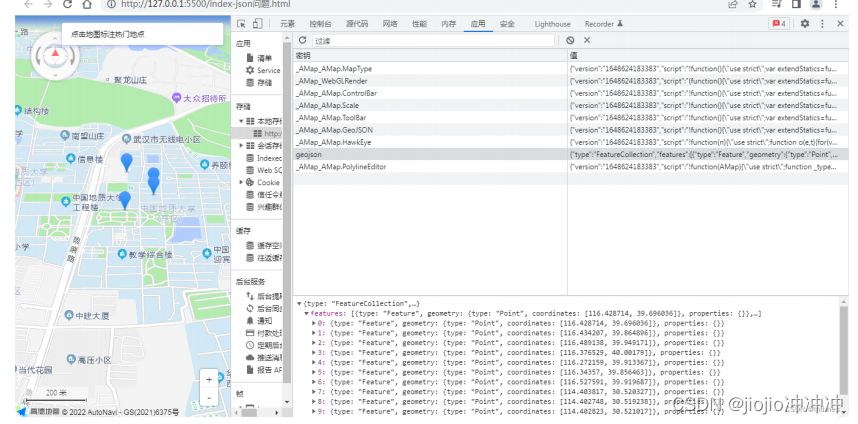Click the map compass control

click(55, 55)
